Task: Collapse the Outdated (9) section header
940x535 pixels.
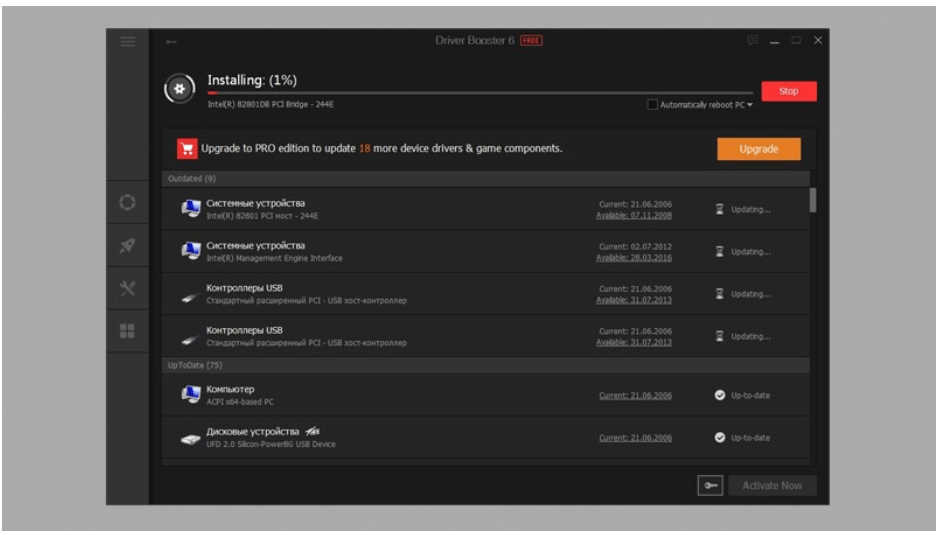Action: pyautogui.click(x=192, y=179)
